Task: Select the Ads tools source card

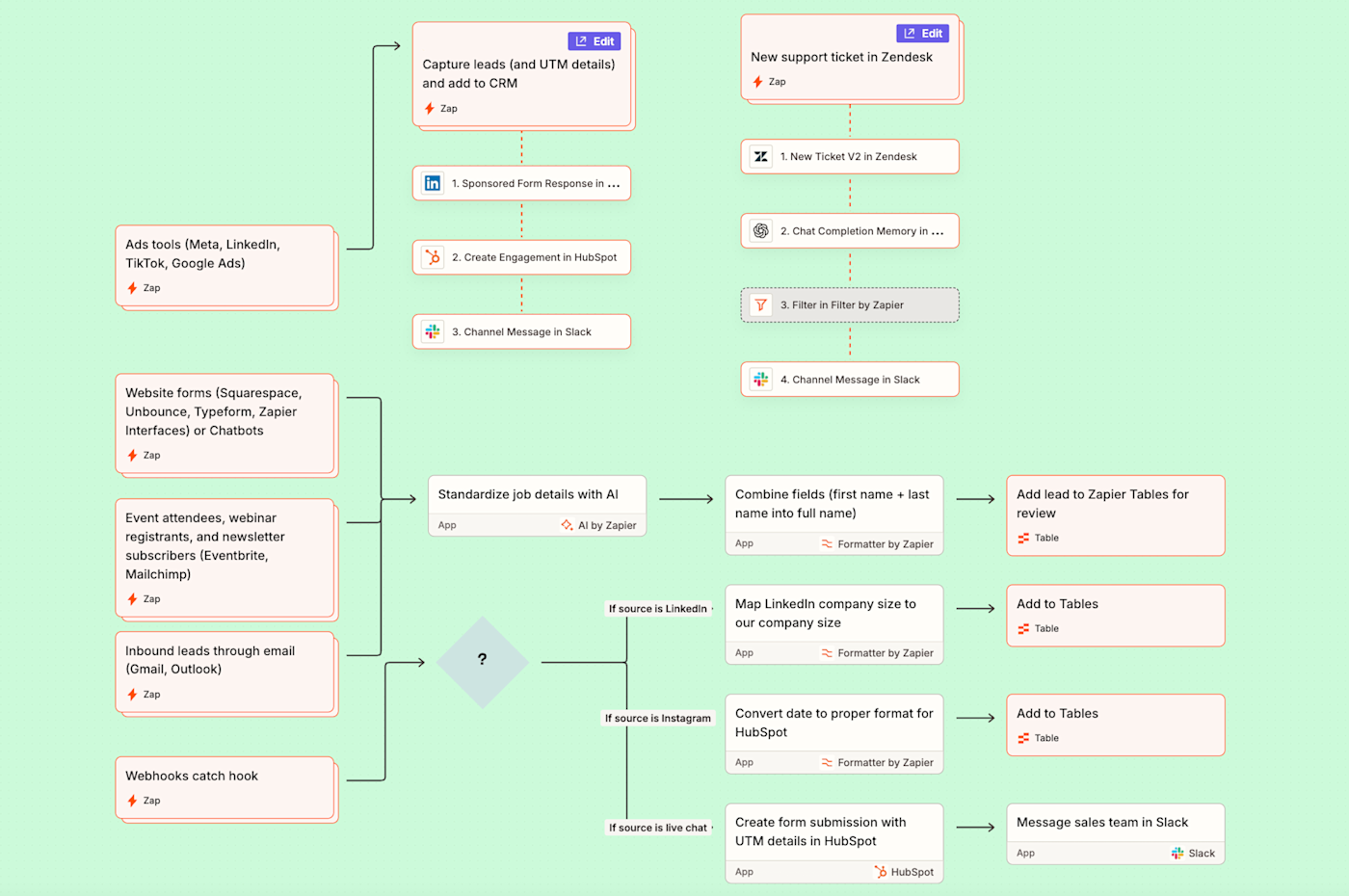Action: 225,266
